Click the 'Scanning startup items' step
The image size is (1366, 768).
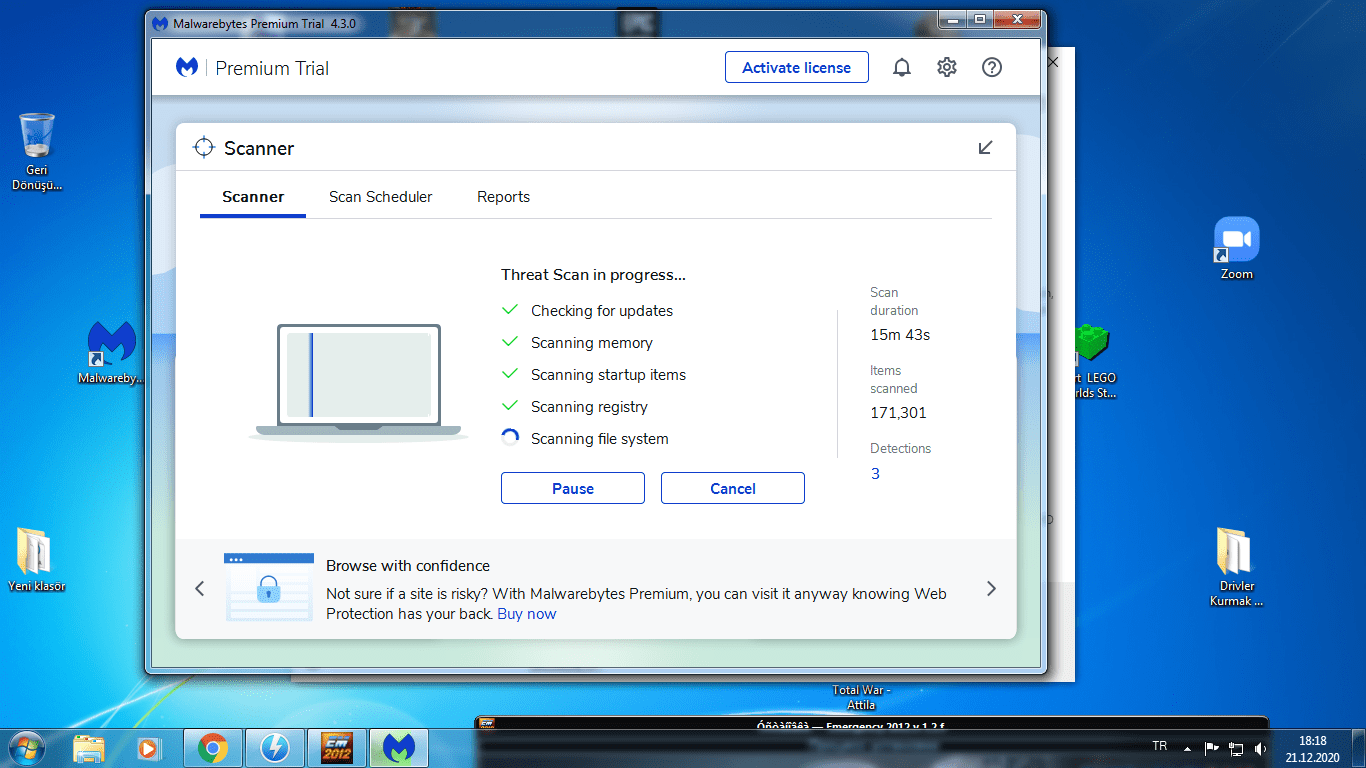coord(609,375)
